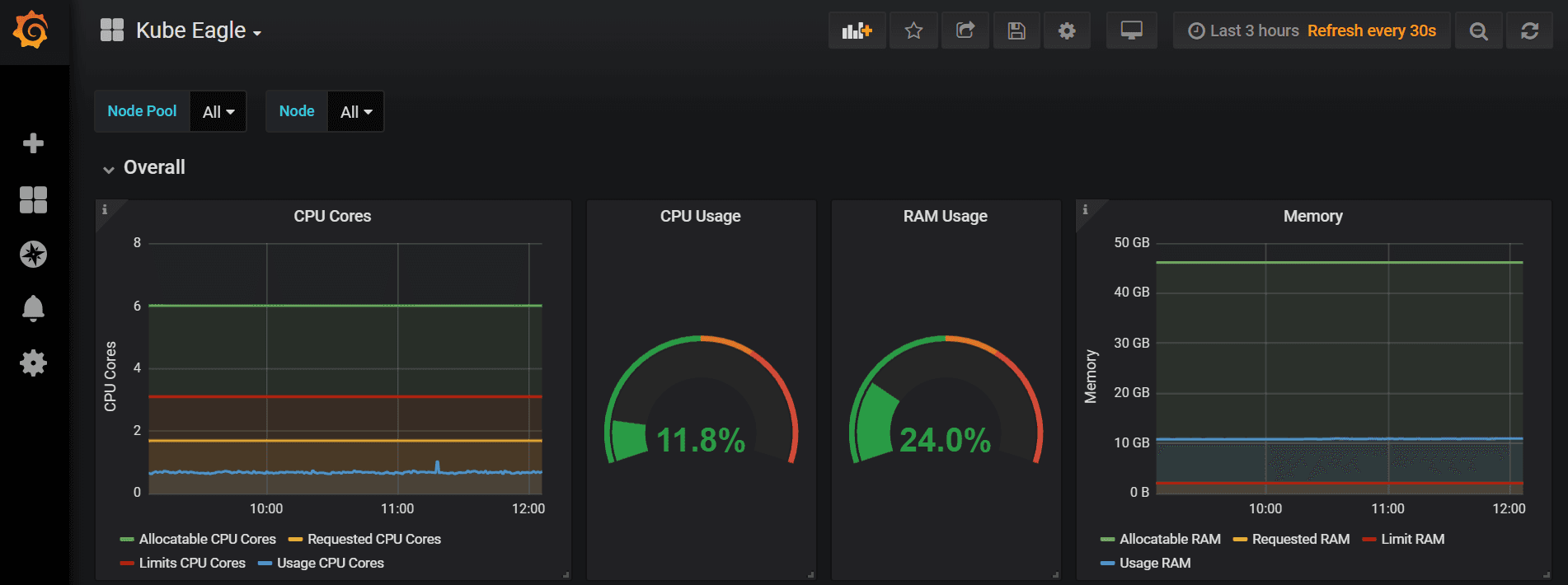Viewport: 1568px width, 585px height.
Task: Click the Add panel icon
Action: point(857,31)
